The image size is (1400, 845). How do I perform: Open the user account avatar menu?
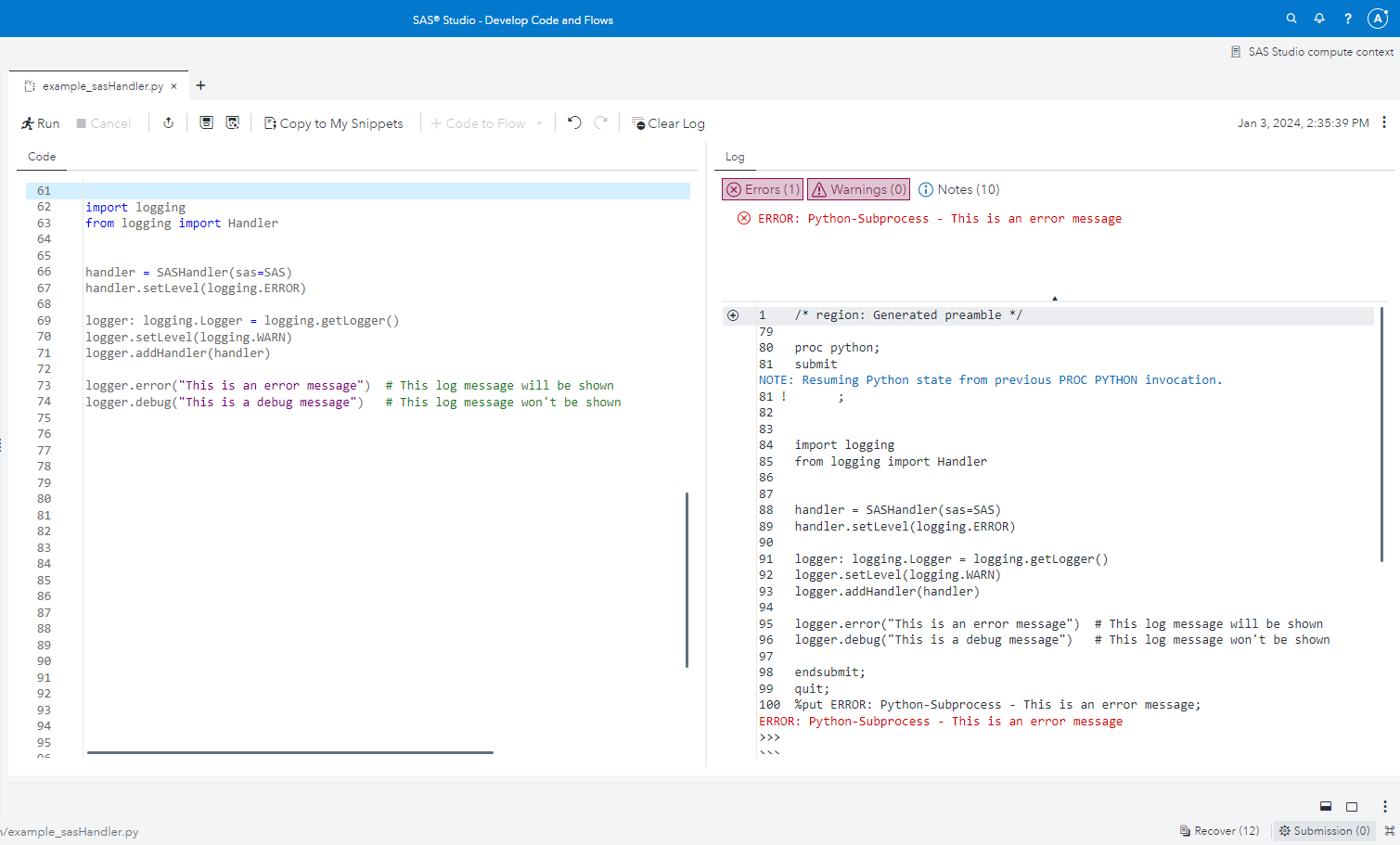[1378, 19]
